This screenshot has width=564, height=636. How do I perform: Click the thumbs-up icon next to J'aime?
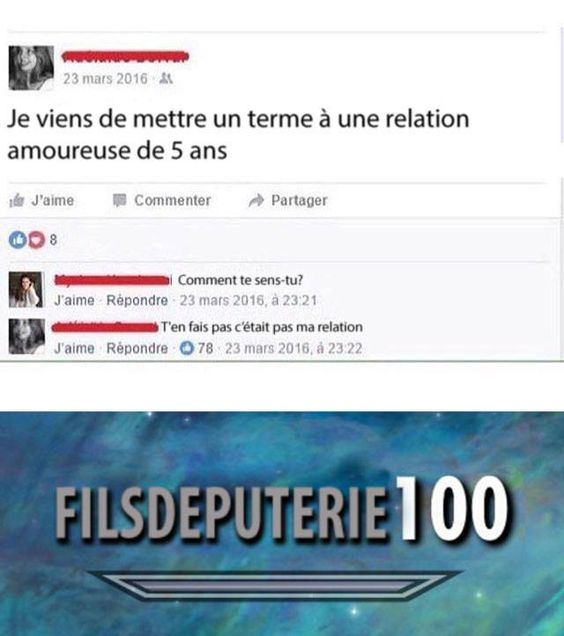click(17, 200)
